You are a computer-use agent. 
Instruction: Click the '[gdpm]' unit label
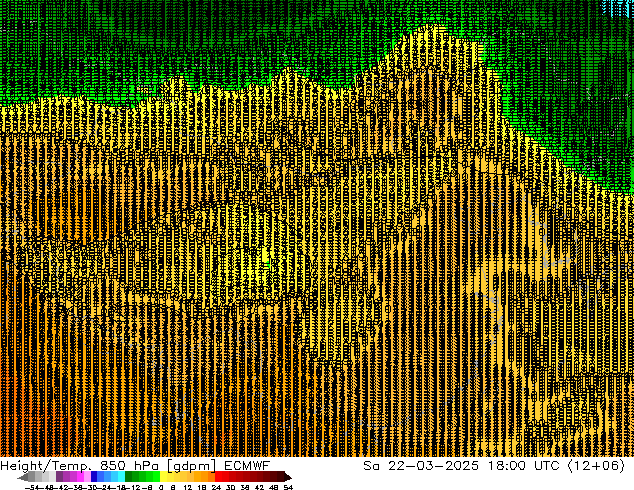pos(191,466)
